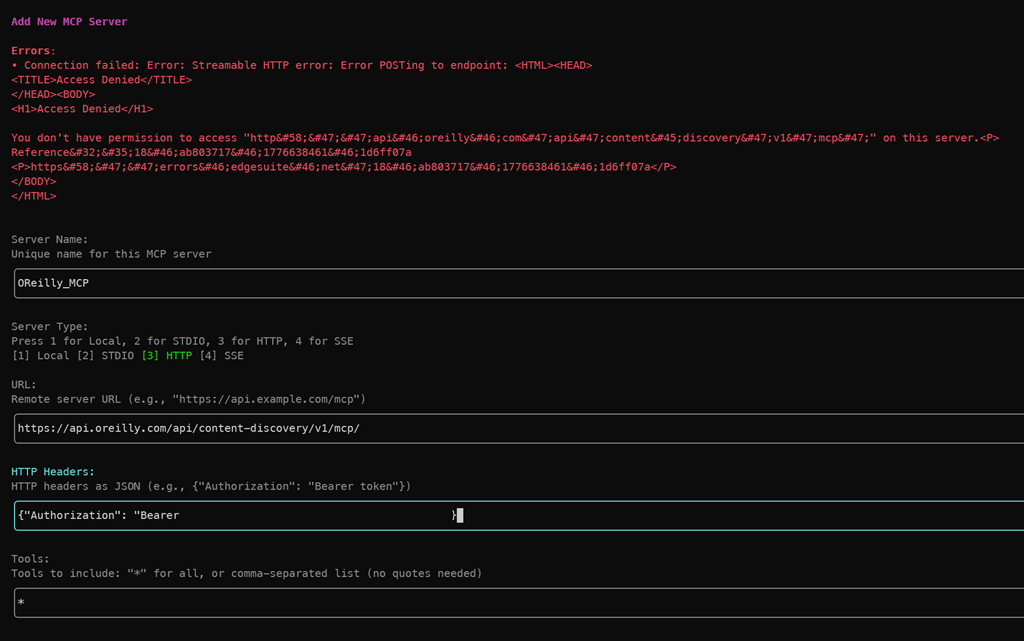Click the "Connection failed" error message line

[300, 65]
